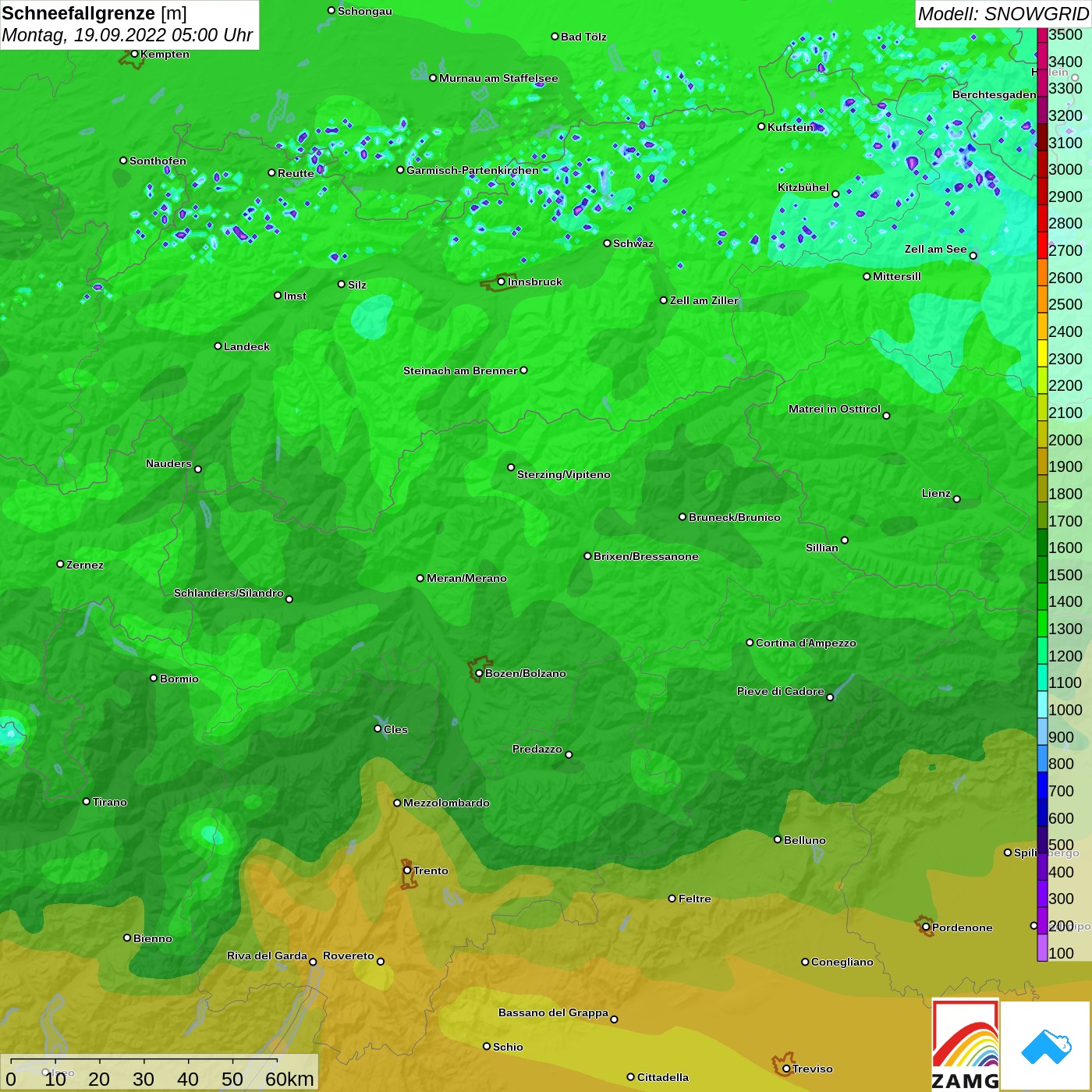
Task: Click the Zernez marker dot
Action: (60, 564)
